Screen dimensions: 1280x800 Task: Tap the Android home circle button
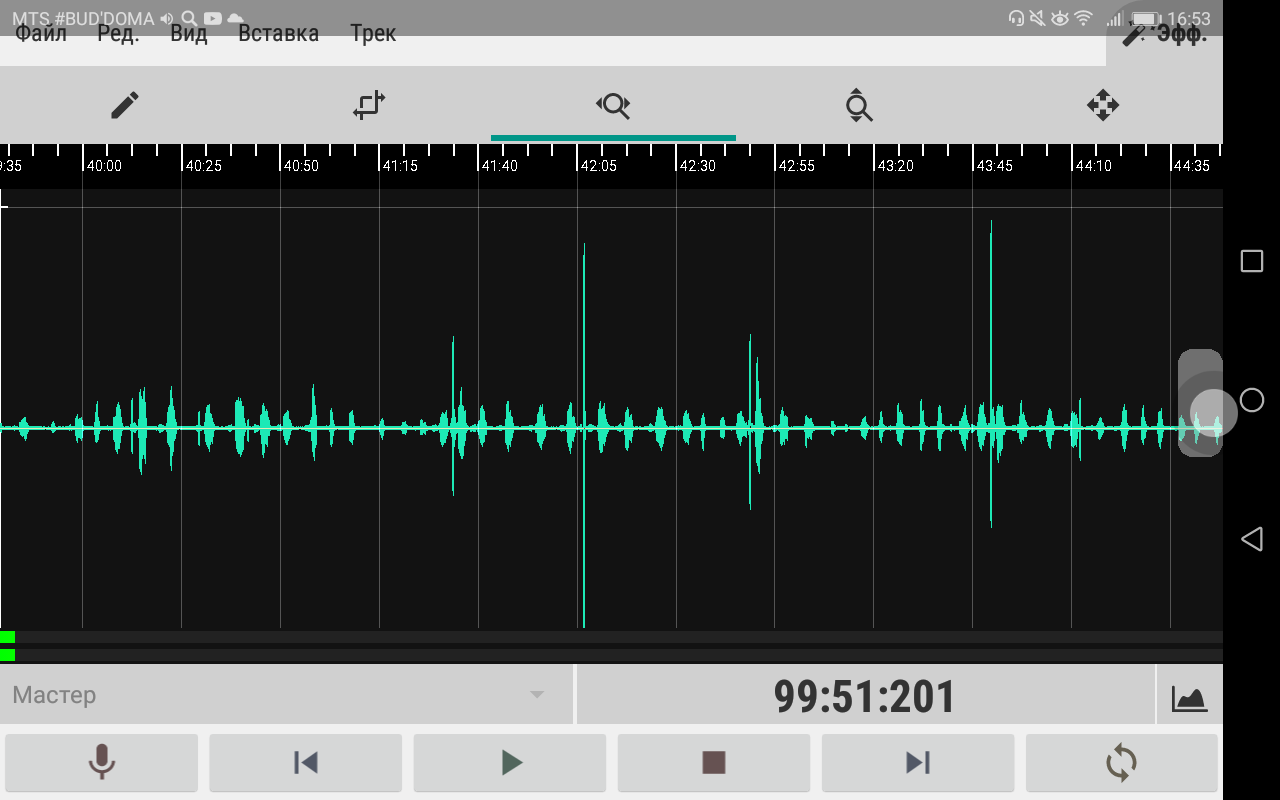click(x=1251, y=400)
